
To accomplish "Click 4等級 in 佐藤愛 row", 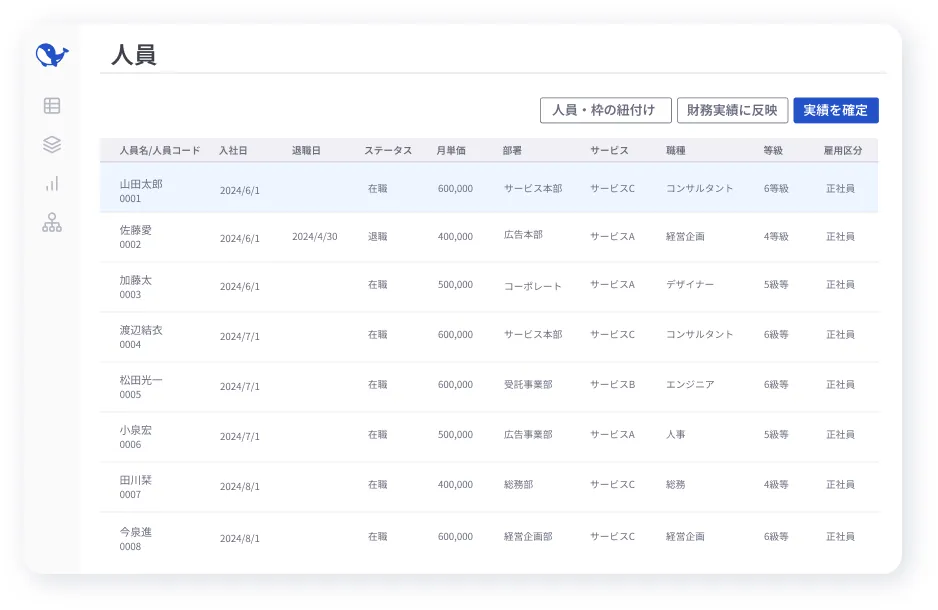I will point(776,237).
